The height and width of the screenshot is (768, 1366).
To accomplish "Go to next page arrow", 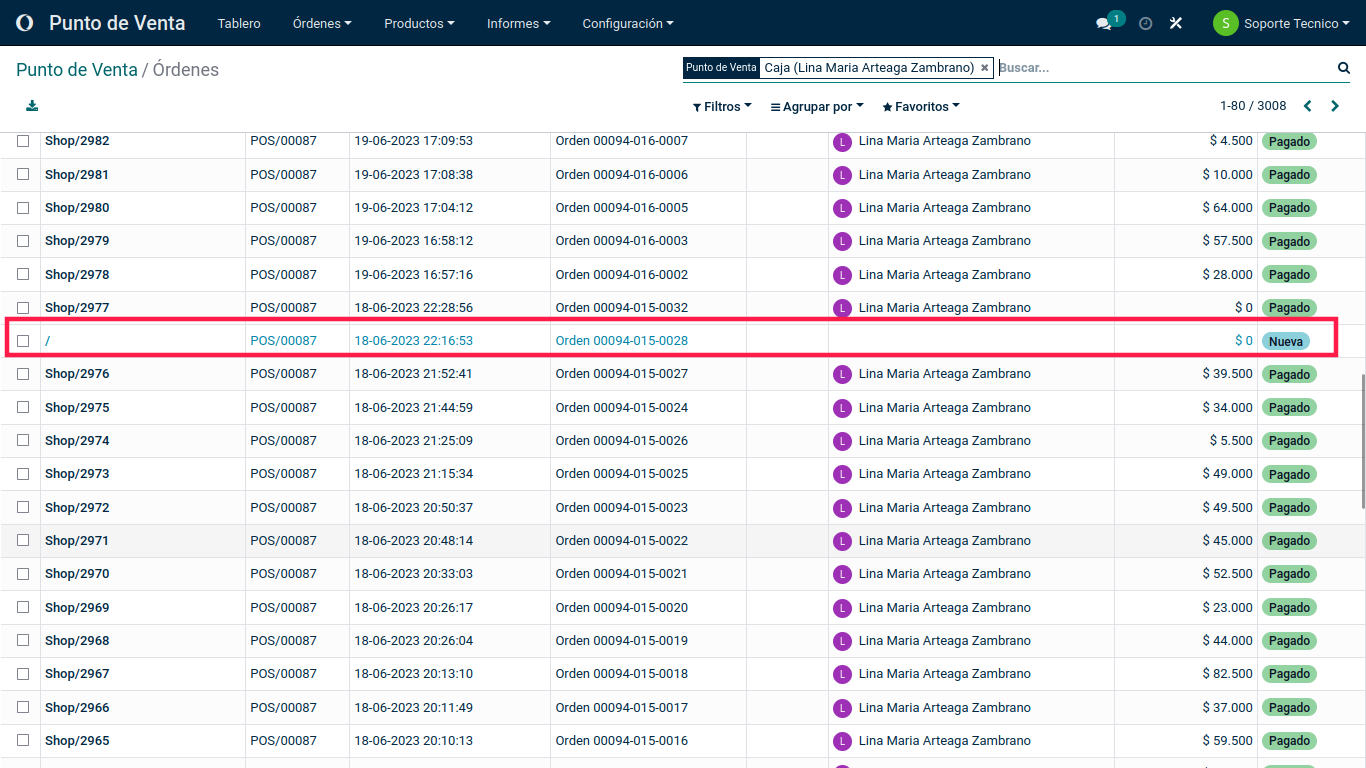I will [x=1335, y=106].
